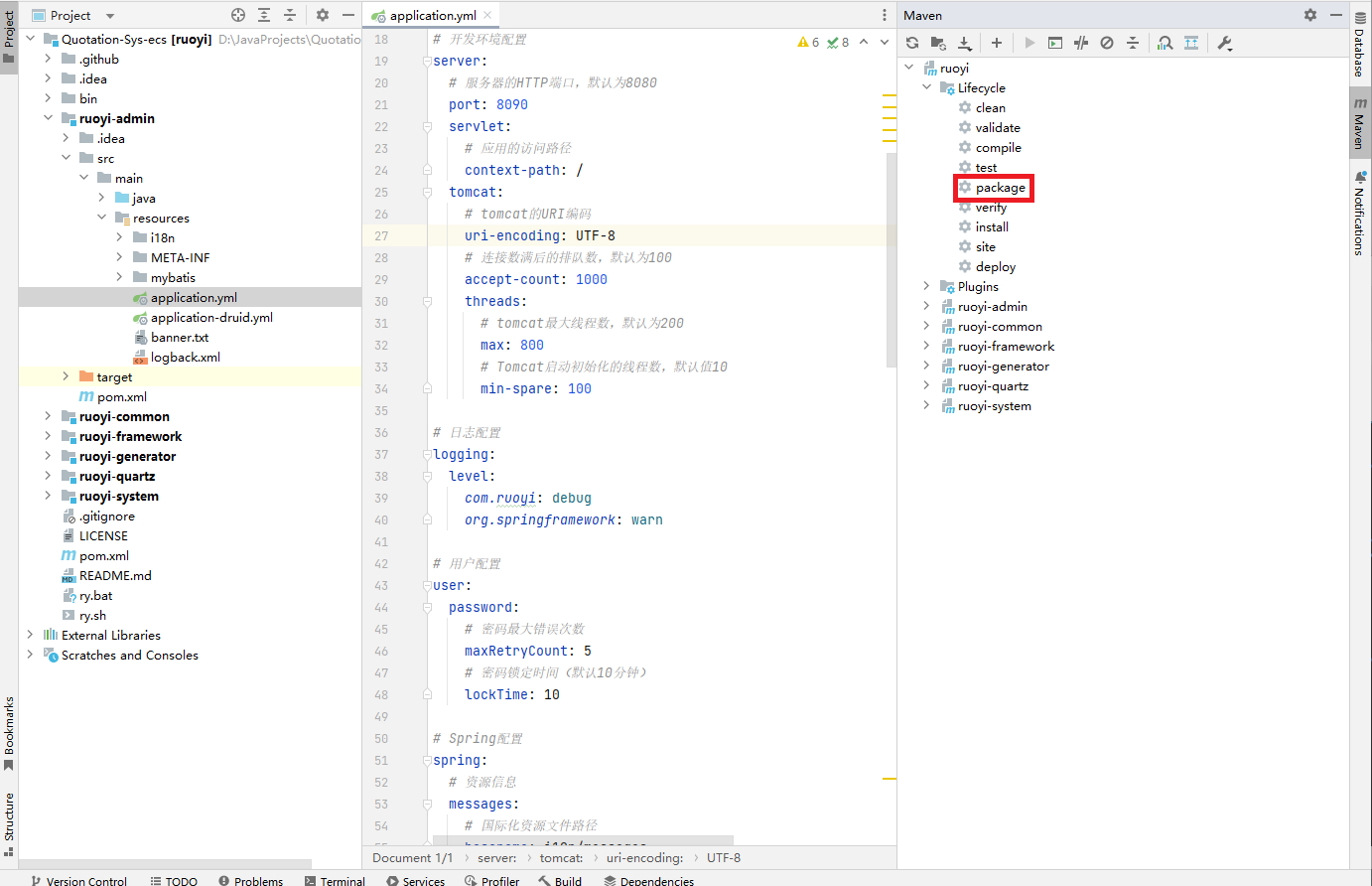Click editor horizontal scrollbar

point(581,840)
